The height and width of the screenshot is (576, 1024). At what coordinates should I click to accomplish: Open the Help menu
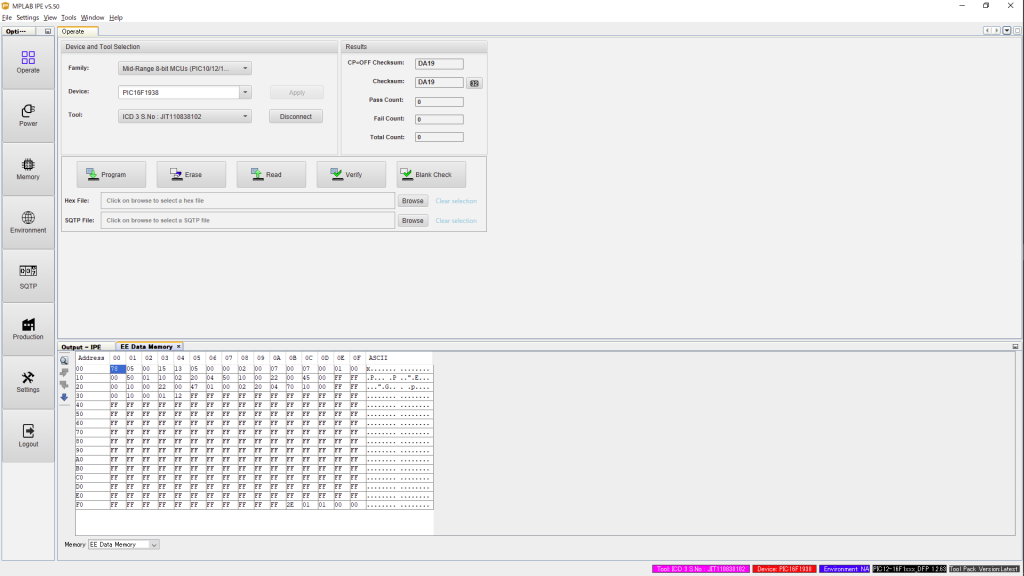tap(116, 18)
